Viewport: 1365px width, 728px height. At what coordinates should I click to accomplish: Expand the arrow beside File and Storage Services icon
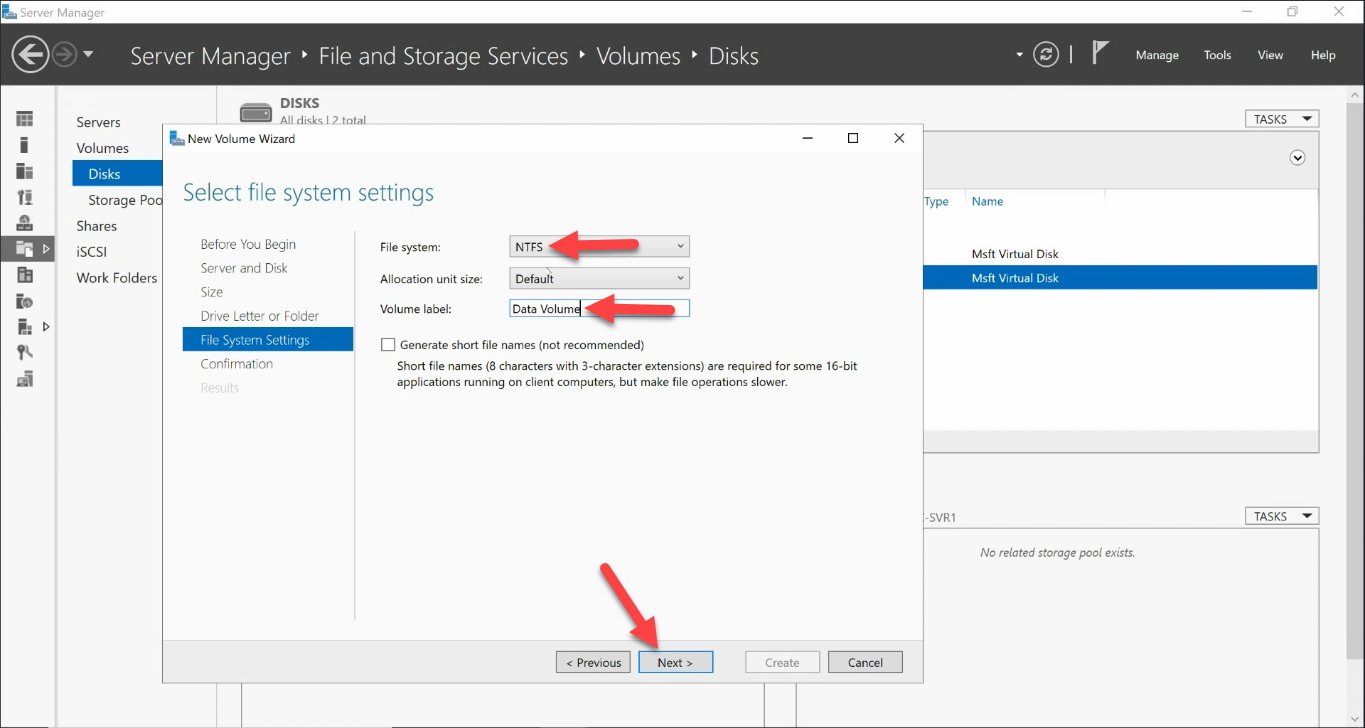[x=46, y=248]
